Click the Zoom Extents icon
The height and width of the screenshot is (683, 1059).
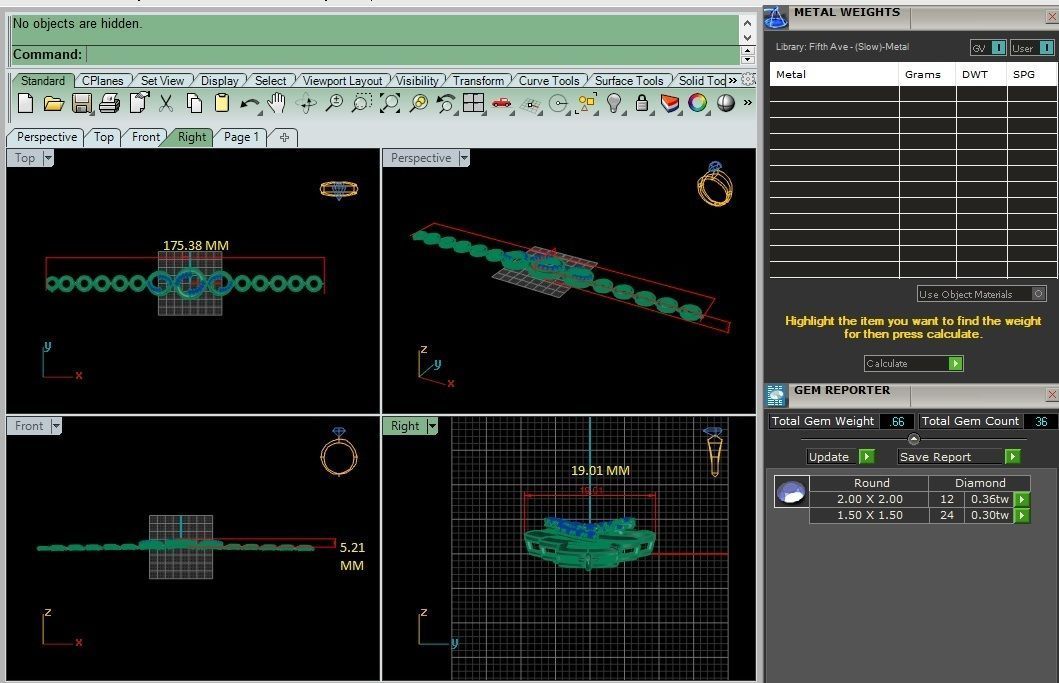[390, 103]
